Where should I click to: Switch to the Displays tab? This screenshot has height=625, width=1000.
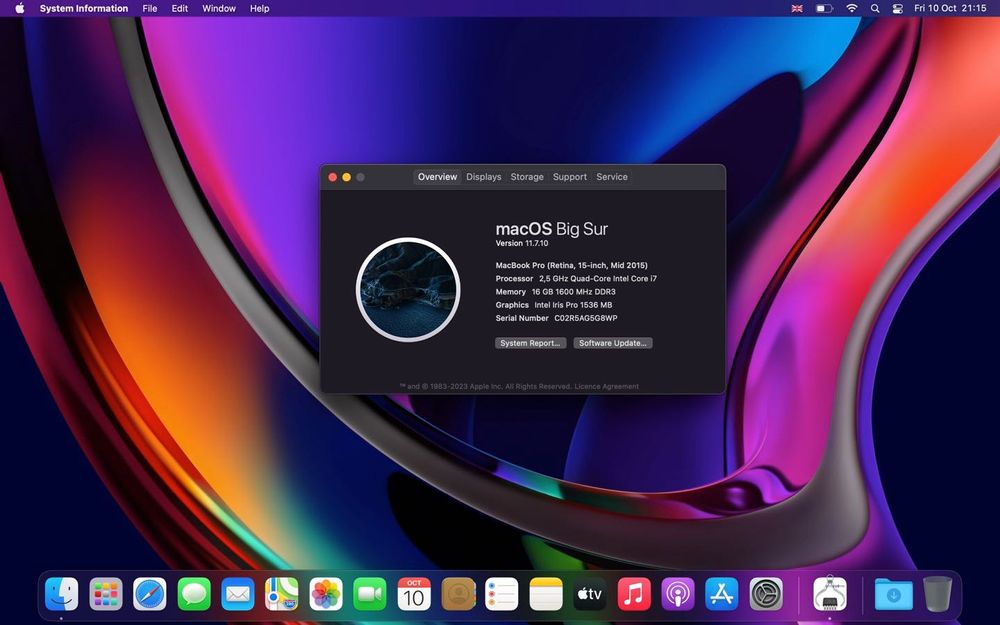coord(483,177)
